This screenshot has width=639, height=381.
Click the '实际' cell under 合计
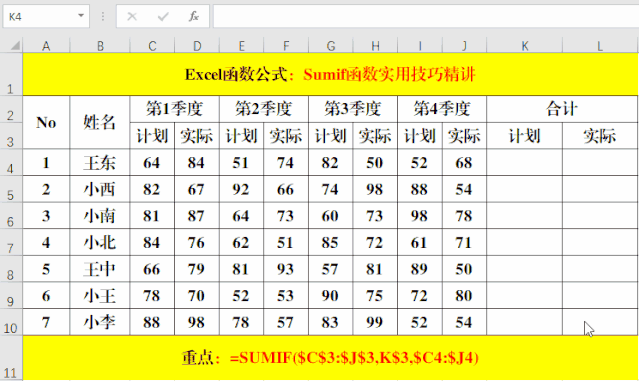(x=600, y=135)
